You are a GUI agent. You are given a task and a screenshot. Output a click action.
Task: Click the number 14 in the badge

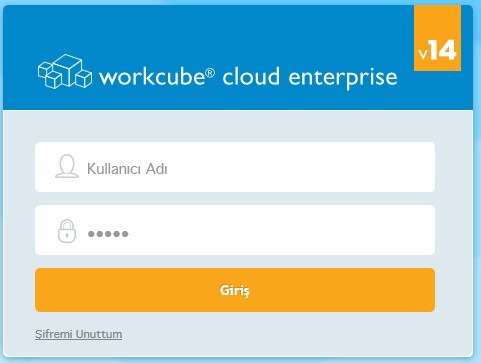click(443, 50)
